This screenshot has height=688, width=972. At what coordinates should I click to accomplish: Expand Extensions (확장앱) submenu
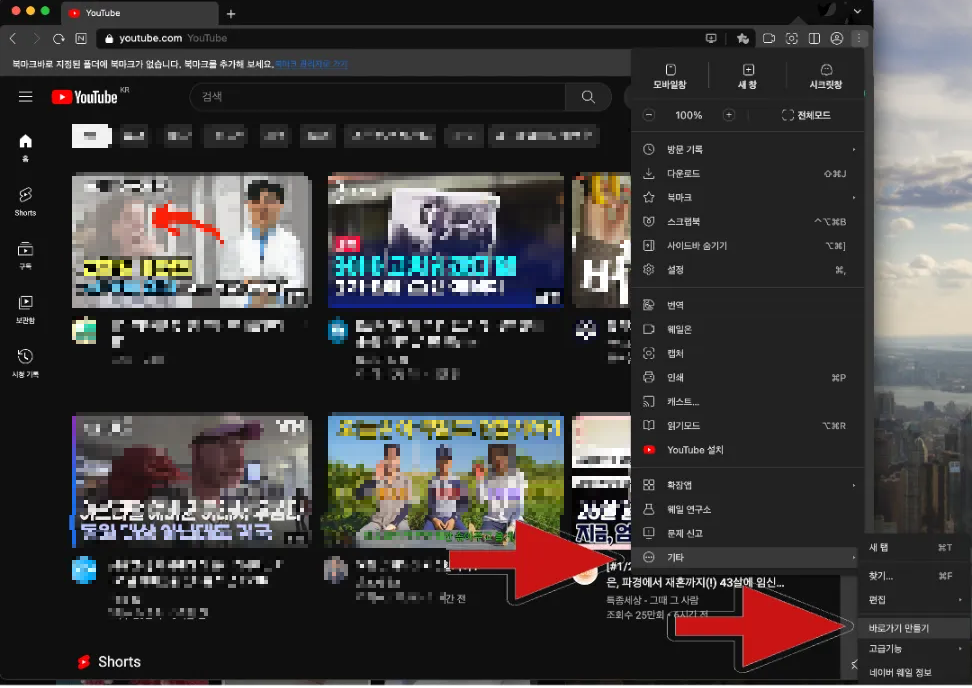[748, 486]
